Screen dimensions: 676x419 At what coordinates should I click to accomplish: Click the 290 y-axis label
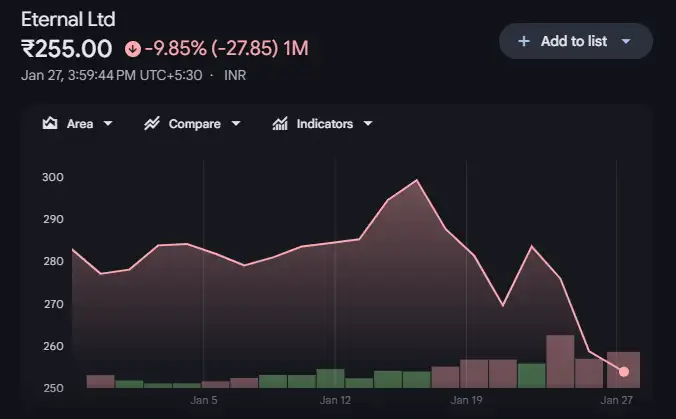[x=53, y=219]
